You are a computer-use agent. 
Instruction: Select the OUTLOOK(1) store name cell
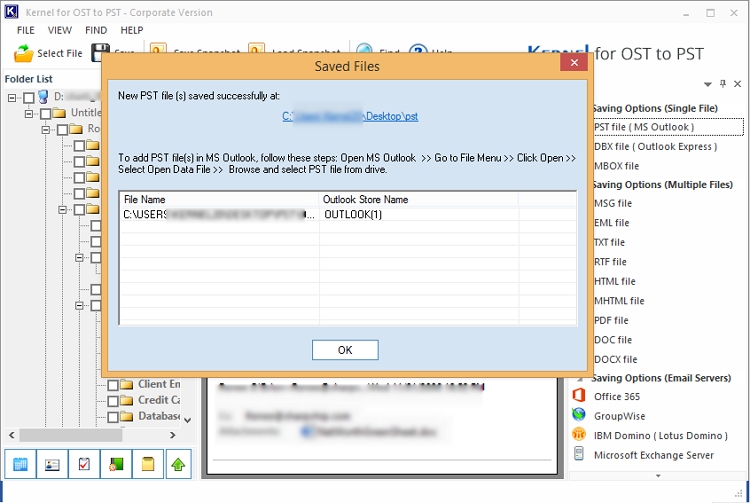(x=419, y=214)
